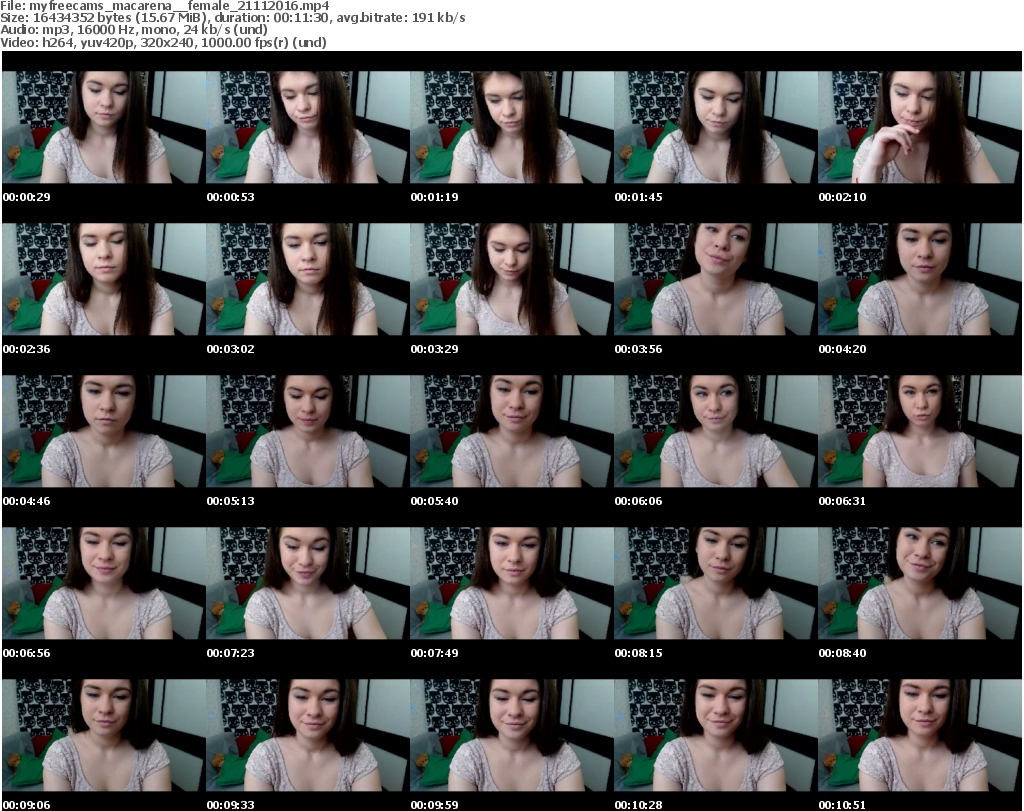This screenshot has width=1024, height=811.
Task: Select the thumbnail at timestamp 00:08:40
Action: pos(920,583)
